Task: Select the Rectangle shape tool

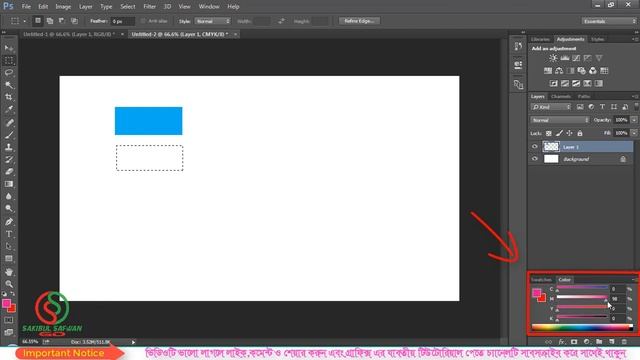Action: (x=9, y=259)
